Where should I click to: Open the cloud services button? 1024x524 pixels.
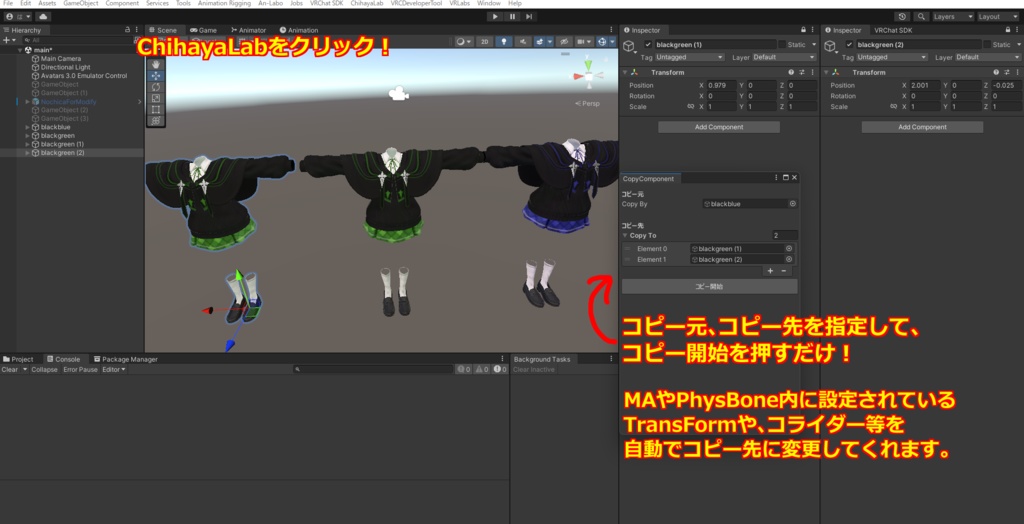(x=42, y=16)
